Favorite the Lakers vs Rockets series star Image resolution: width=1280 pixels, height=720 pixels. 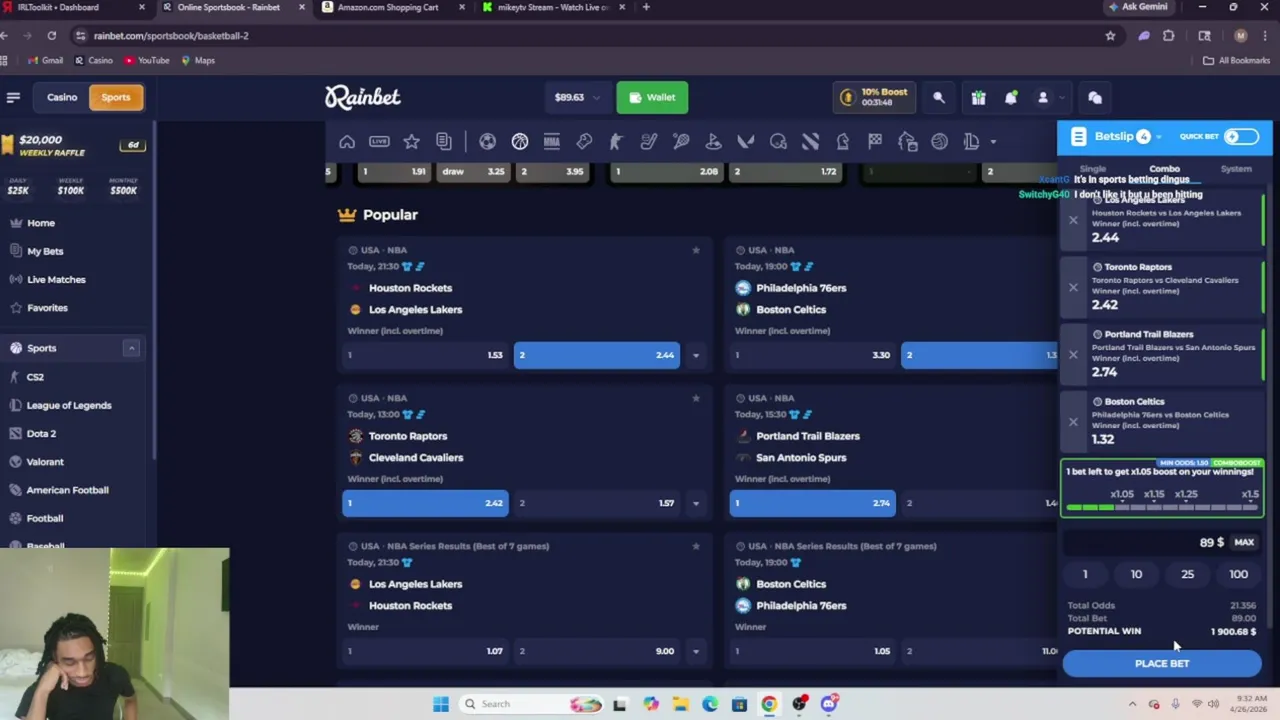(x=696, y=546)
